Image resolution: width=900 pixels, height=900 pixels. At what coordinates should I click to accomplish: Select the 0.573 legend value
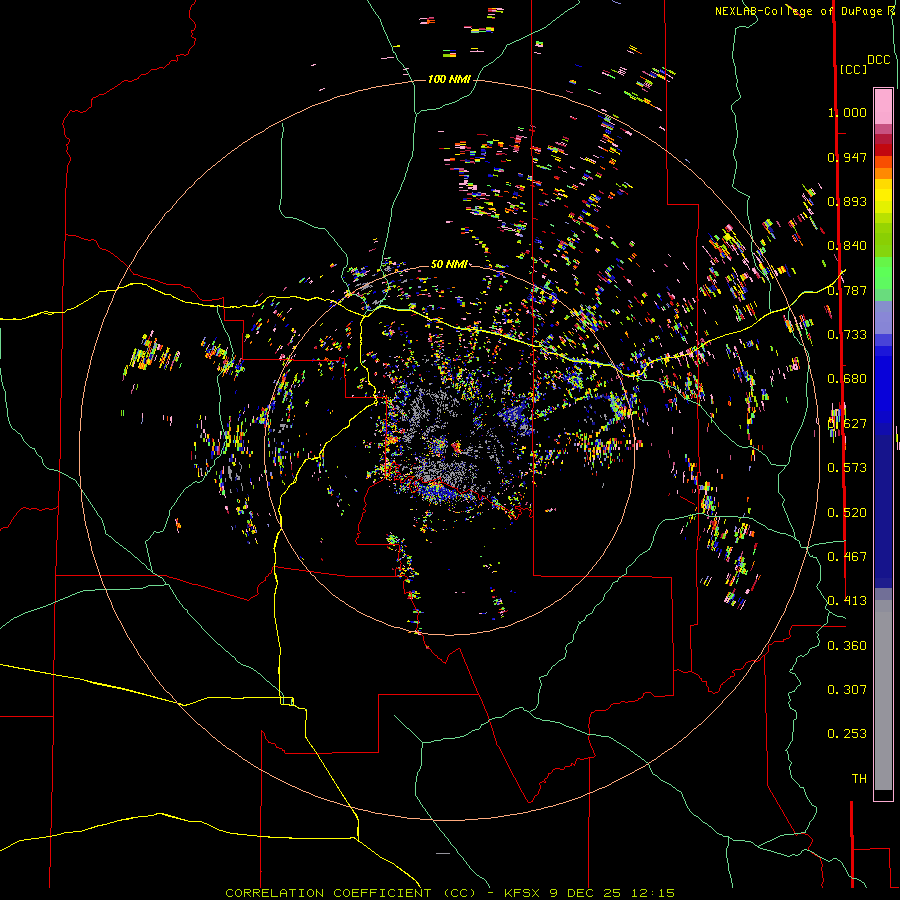click(847, 468)
